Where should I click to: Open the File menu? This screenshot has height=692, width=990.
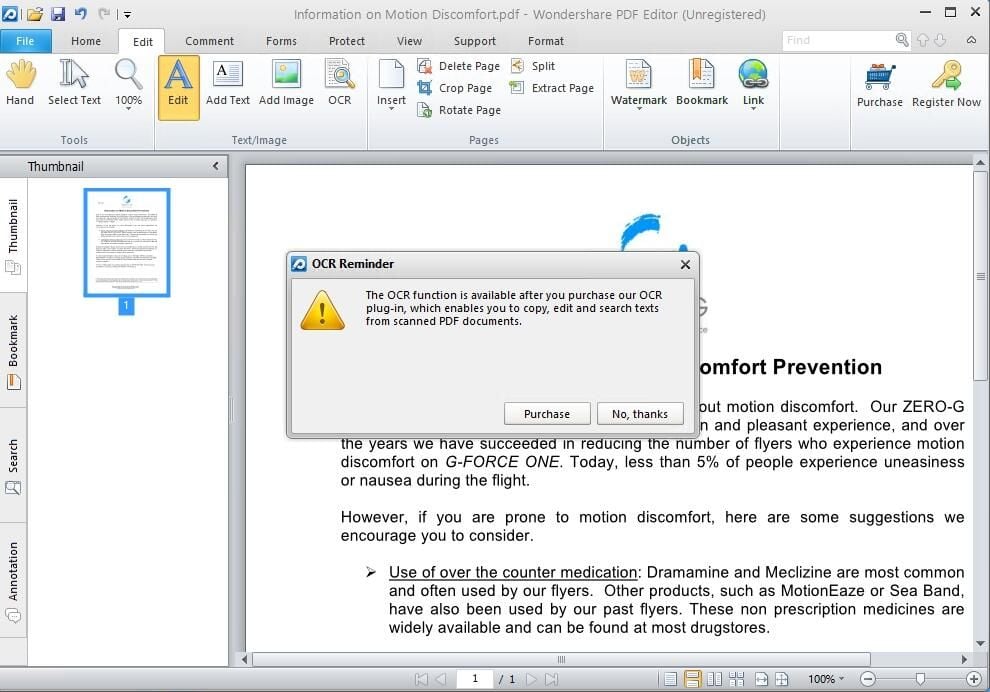(x=25, y=41)
